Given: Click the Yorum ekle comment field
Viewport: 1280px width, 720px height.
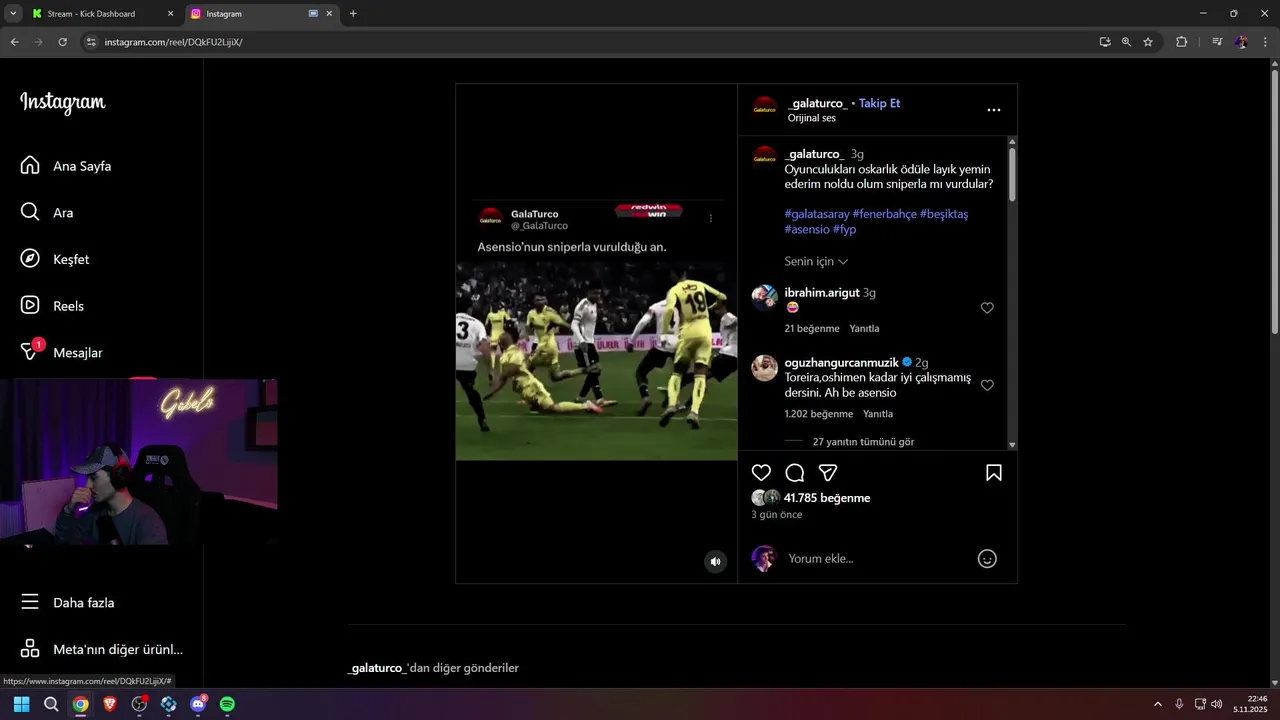Looking at the screenshot, I should click(875, 558).
